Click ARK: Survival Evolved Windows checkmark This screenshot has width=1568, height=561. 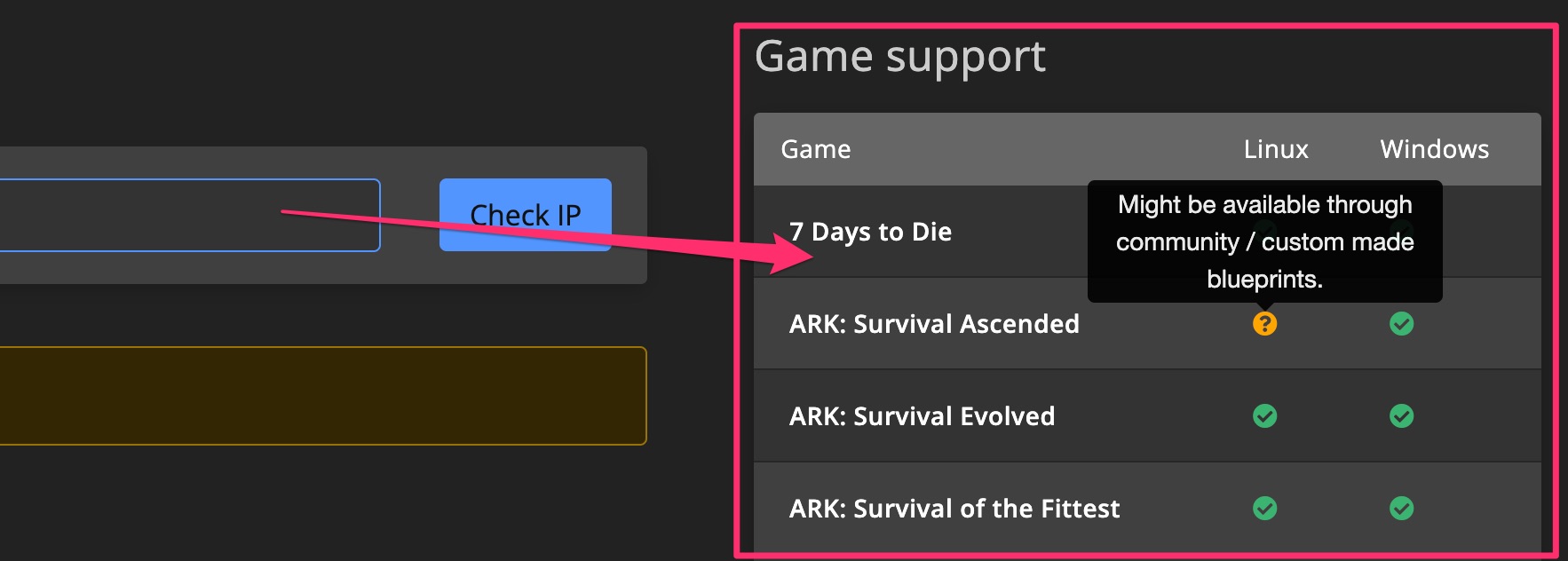pos(1401,416)
